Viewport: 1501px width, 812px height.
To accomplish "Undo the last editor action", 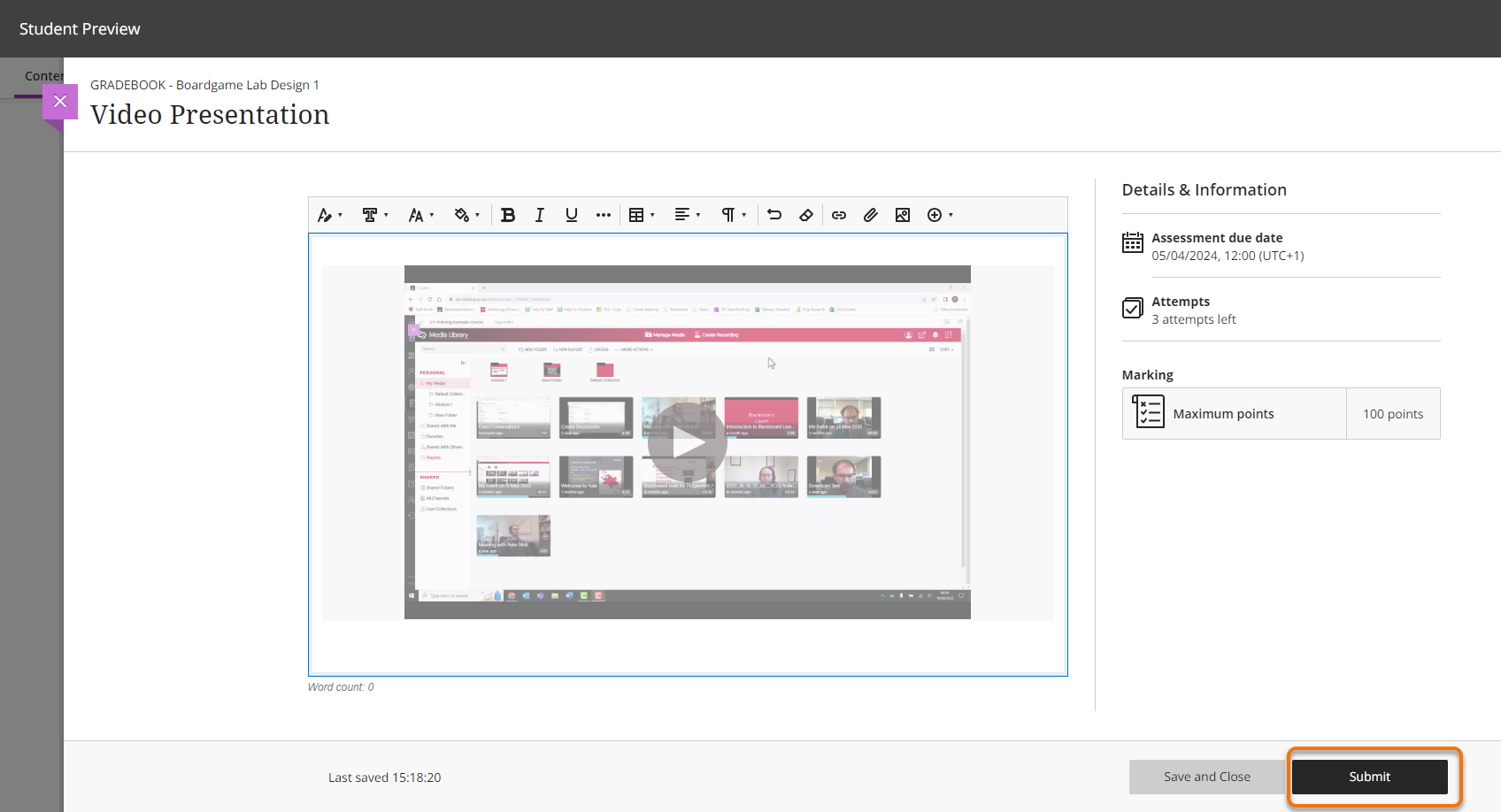I will [x=774, y=215].
